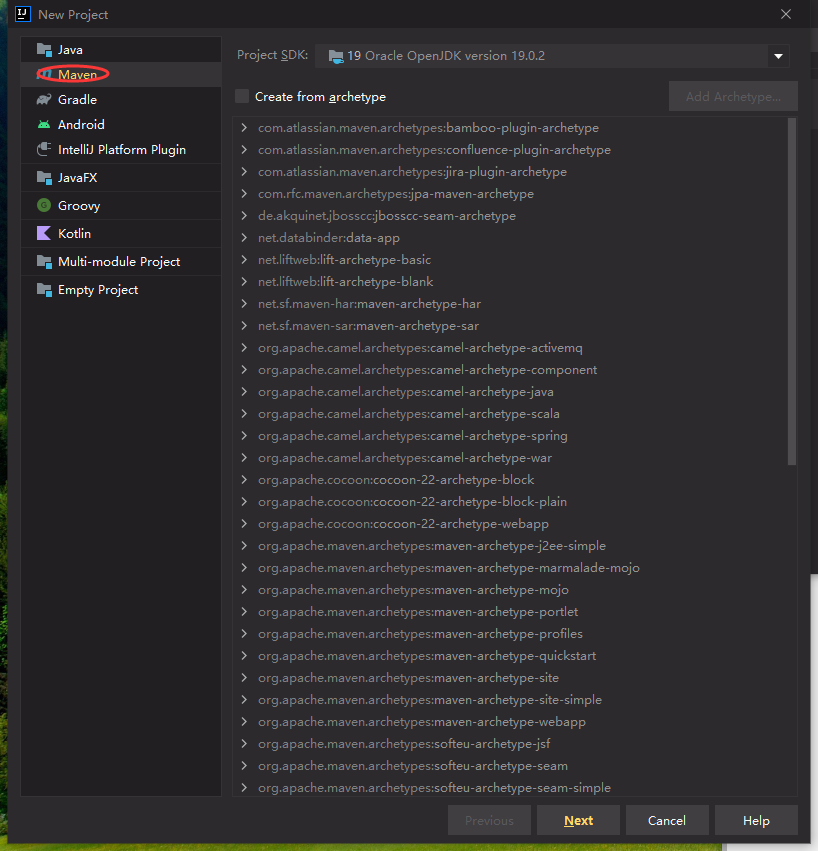Image resolution: width=818 pixels, height=851 pixels.
Task: Enable Create from archetype checkbox
Action: click(x=242, y=97)
